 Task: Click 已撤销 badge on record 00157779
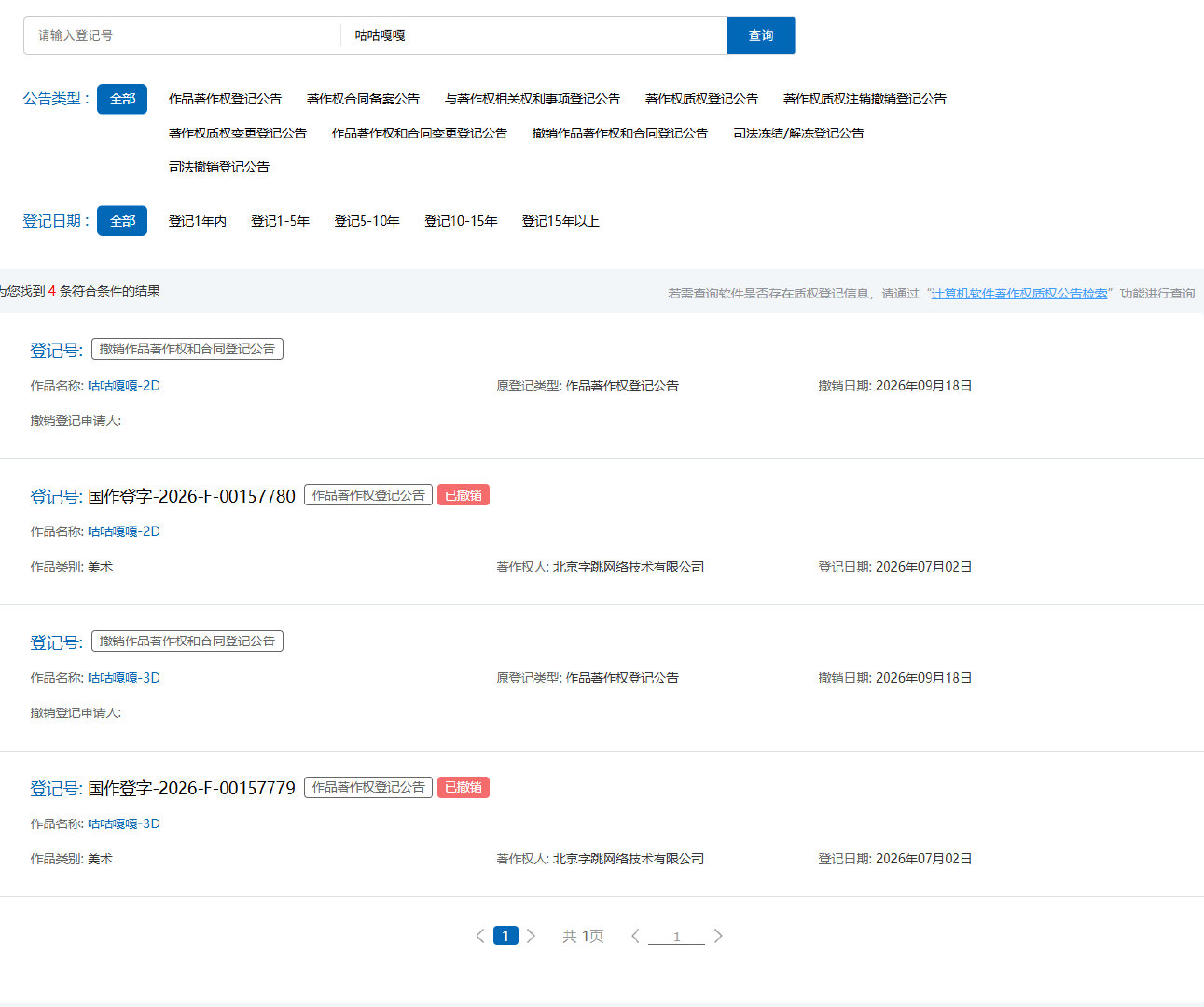point(464,787)
